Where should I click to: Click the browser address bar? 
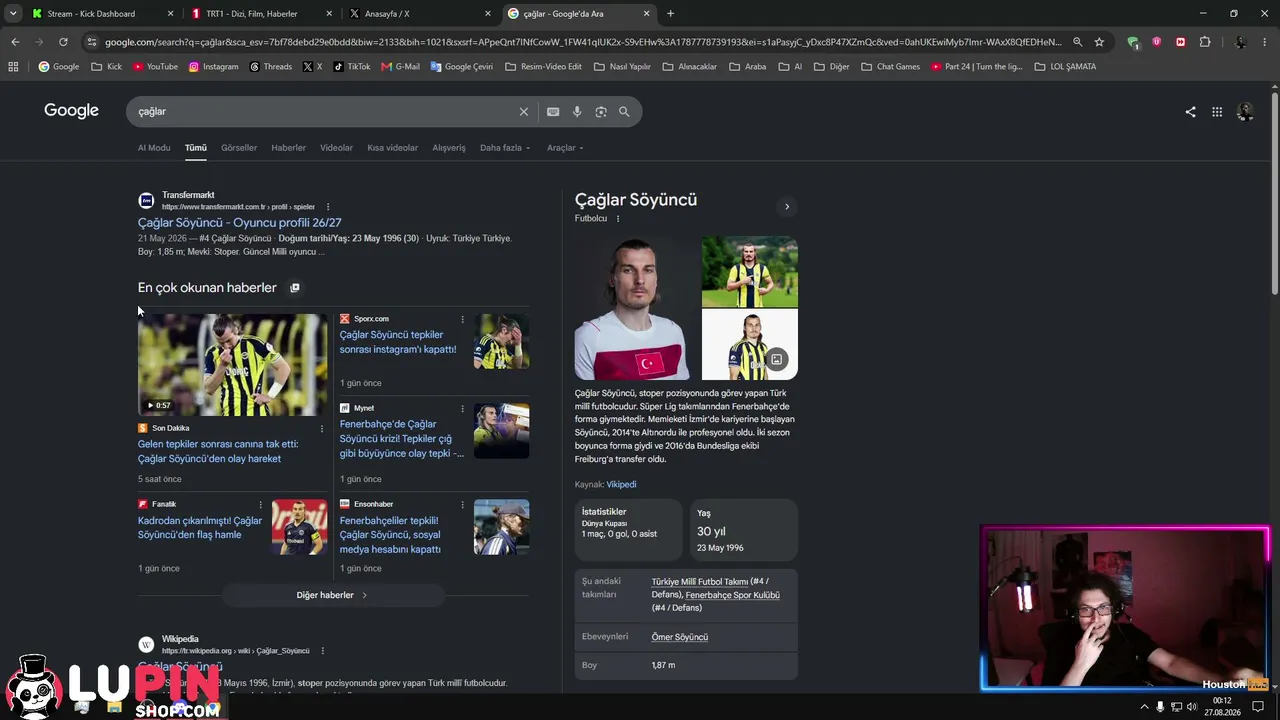pos(585,42)
